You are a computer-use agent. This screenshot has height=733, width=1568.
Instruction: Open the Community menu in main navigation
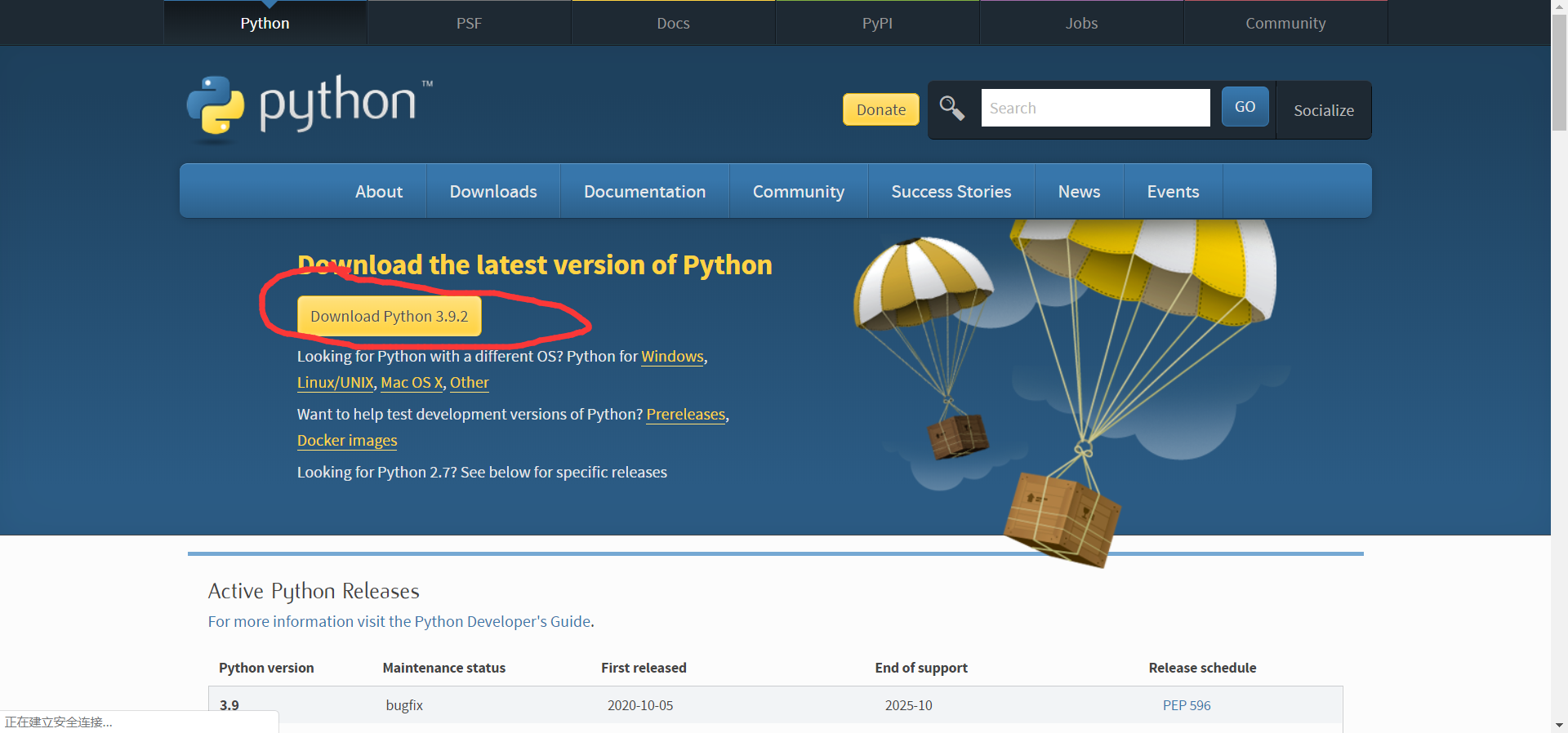(798, 191)
